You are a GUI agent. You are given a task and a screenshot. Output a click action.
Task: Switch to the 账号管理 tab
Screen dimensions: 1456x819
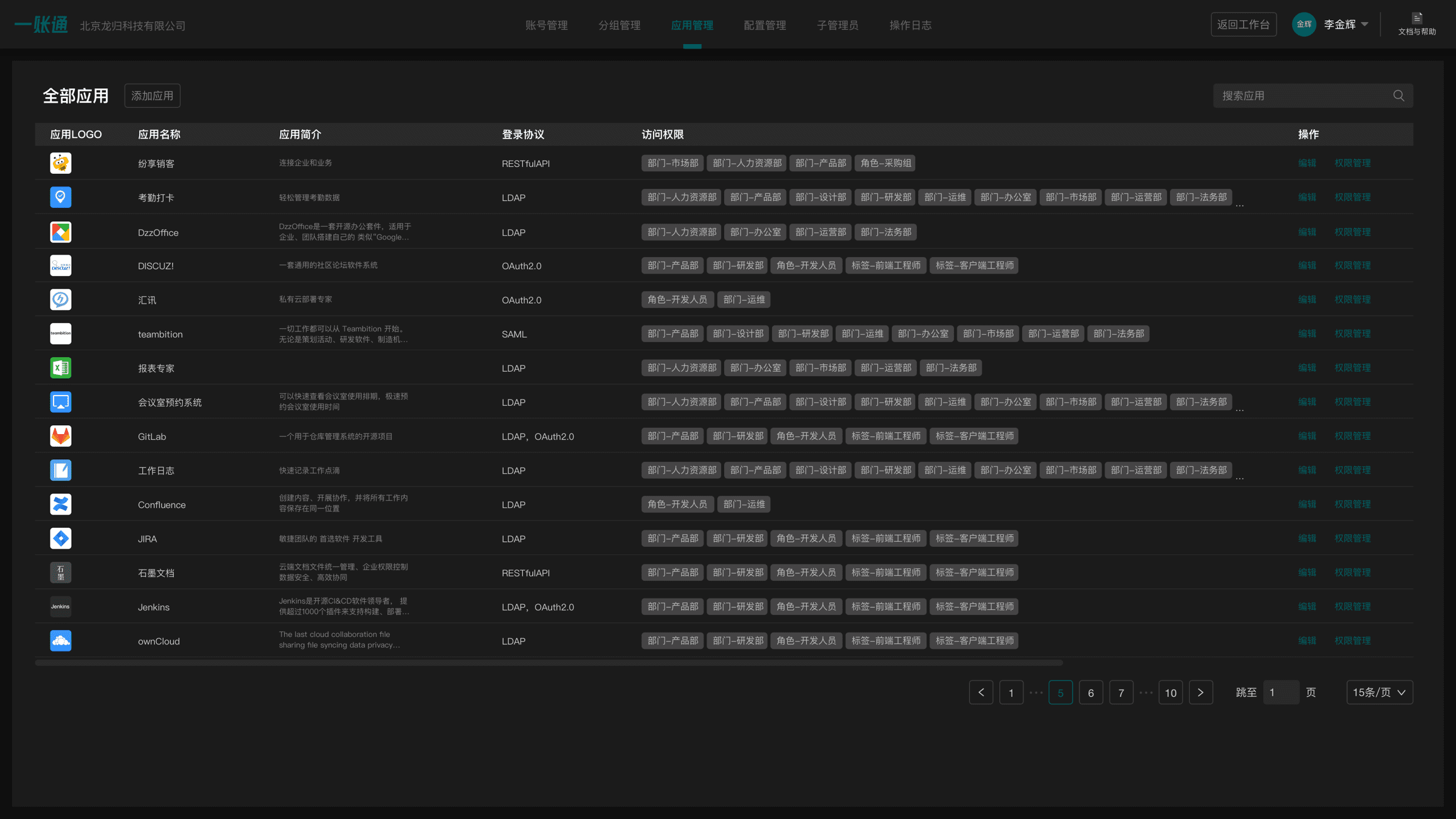(546, 25)
